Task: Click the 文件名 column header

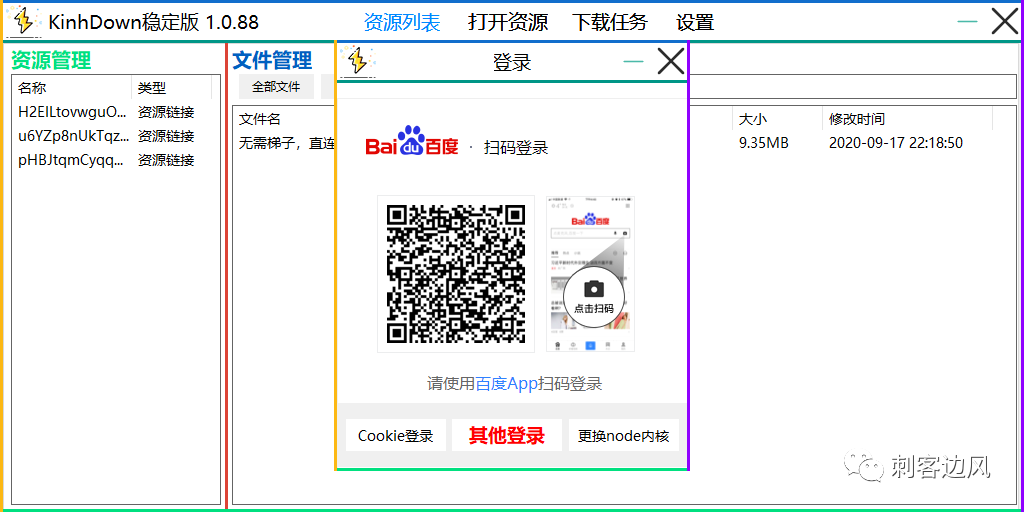Action: tap(260, 119)
